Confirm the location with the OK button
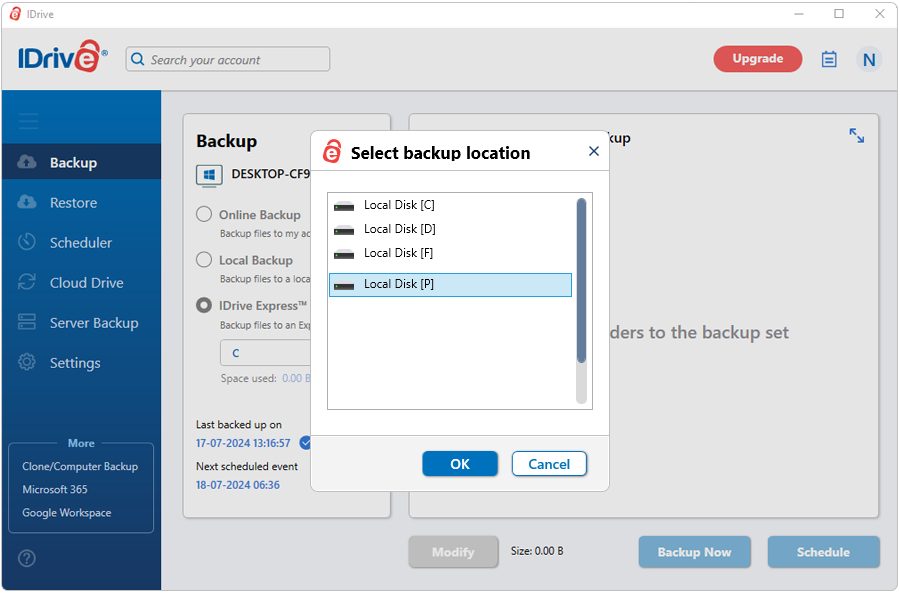900x593 pixels. coord(460,464)
